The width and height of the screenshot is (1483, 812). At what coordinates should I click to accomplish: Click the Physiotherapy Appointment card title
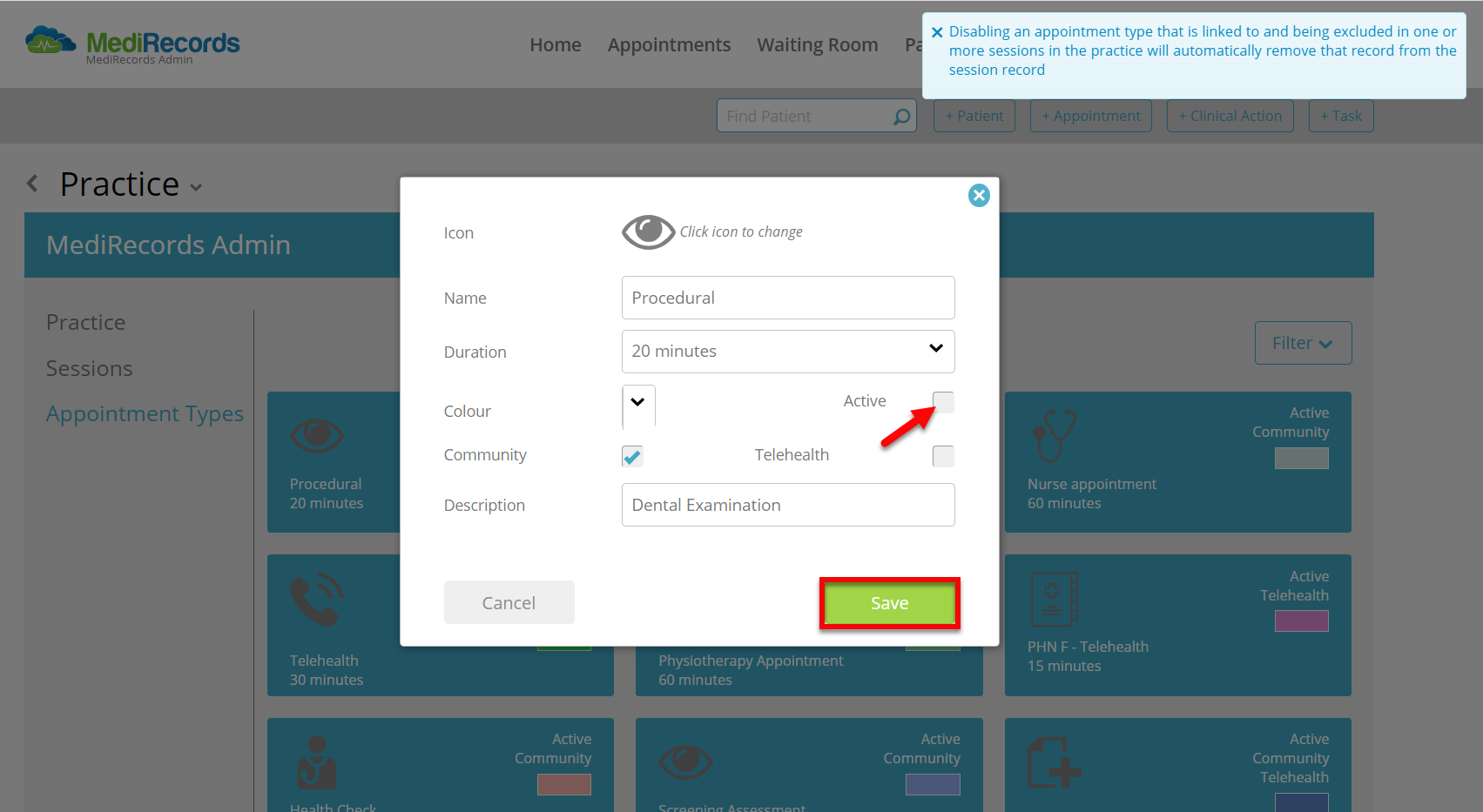(x=751, y=661)
